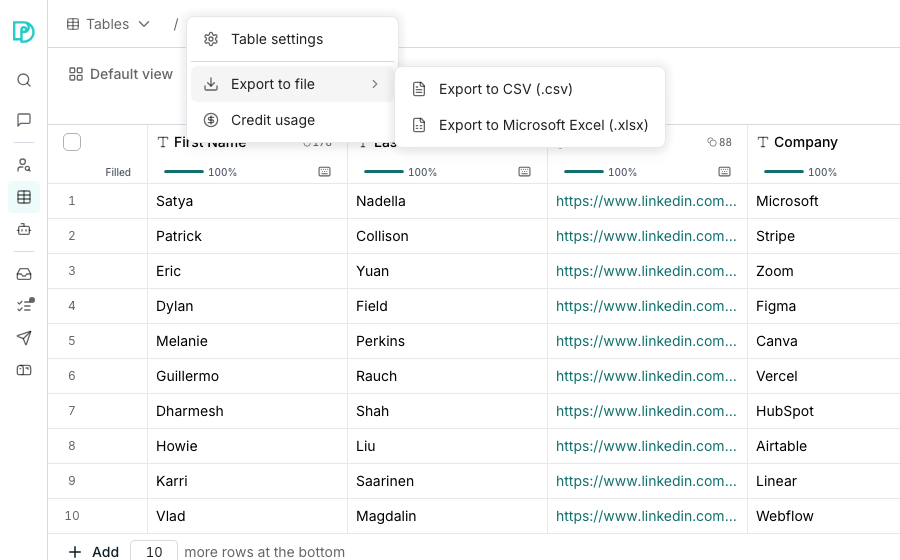
Task: Click the Company fill progress bar
Action: (783, 172)
